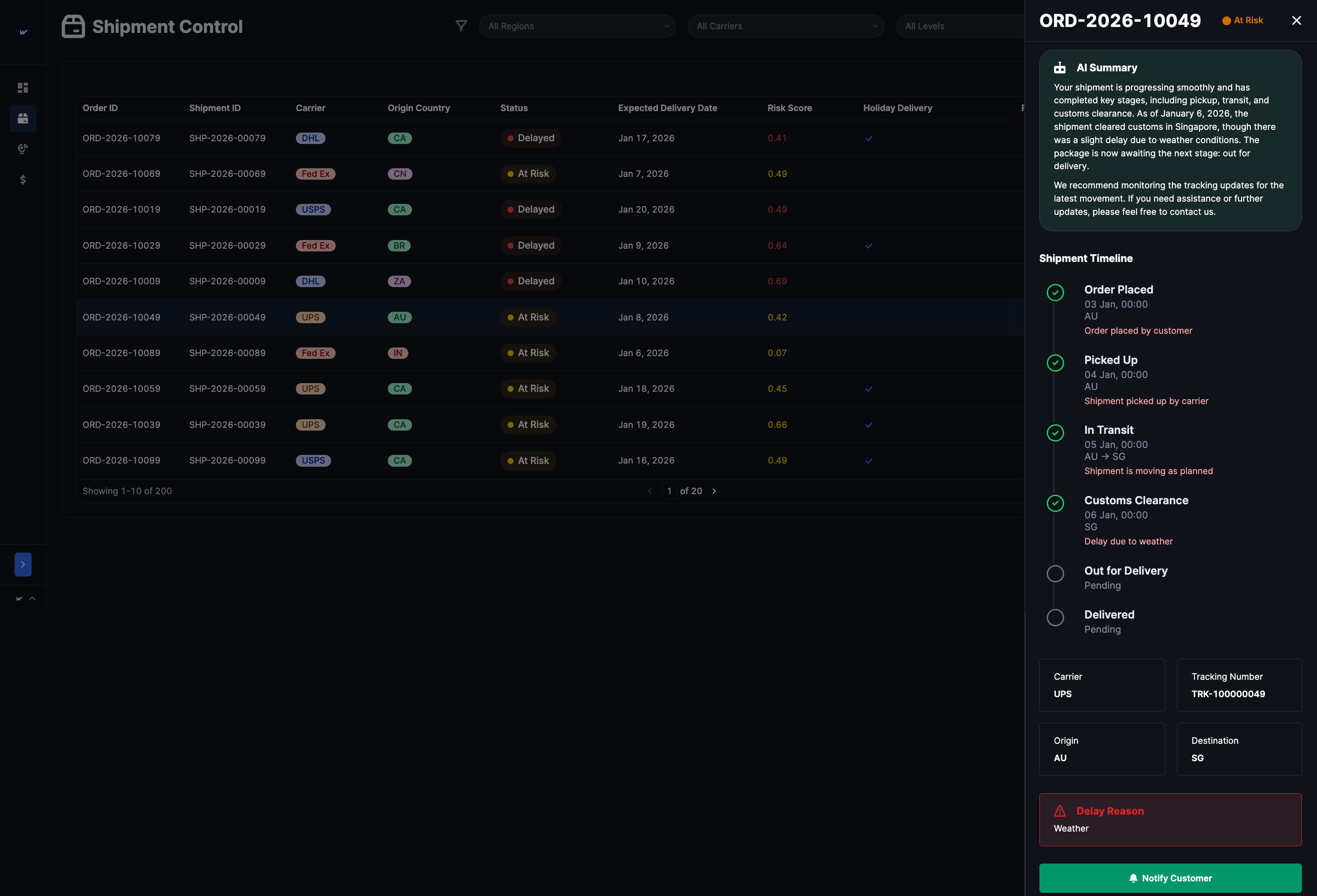Screen dimensions: 1317x896
Task: Toggle holiday delivery check for ORD-2026-10079
Action: click(x=869, y=138)
